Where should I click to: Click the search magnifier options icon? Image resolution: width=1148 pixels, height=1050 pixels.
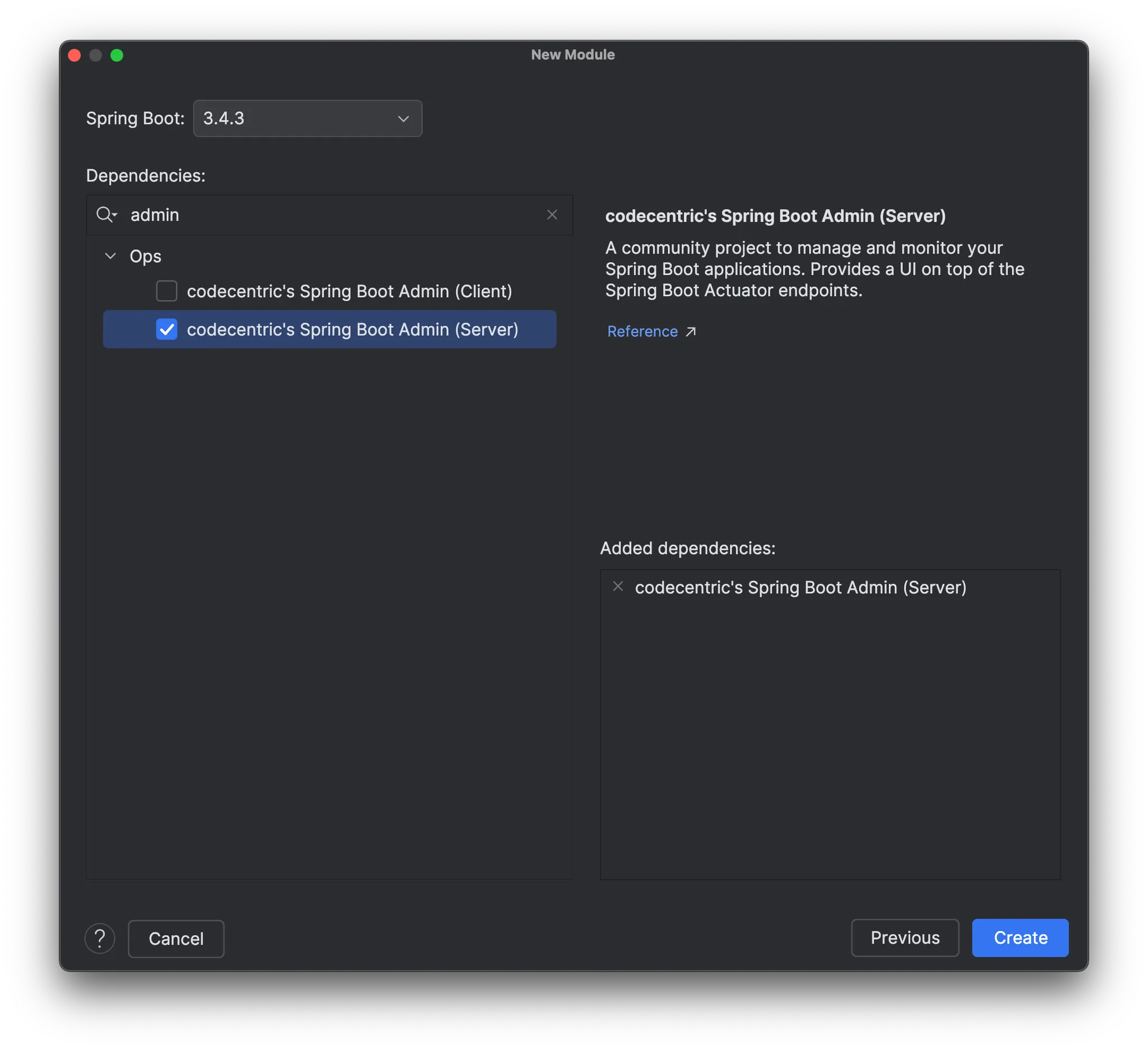(107, 215)
